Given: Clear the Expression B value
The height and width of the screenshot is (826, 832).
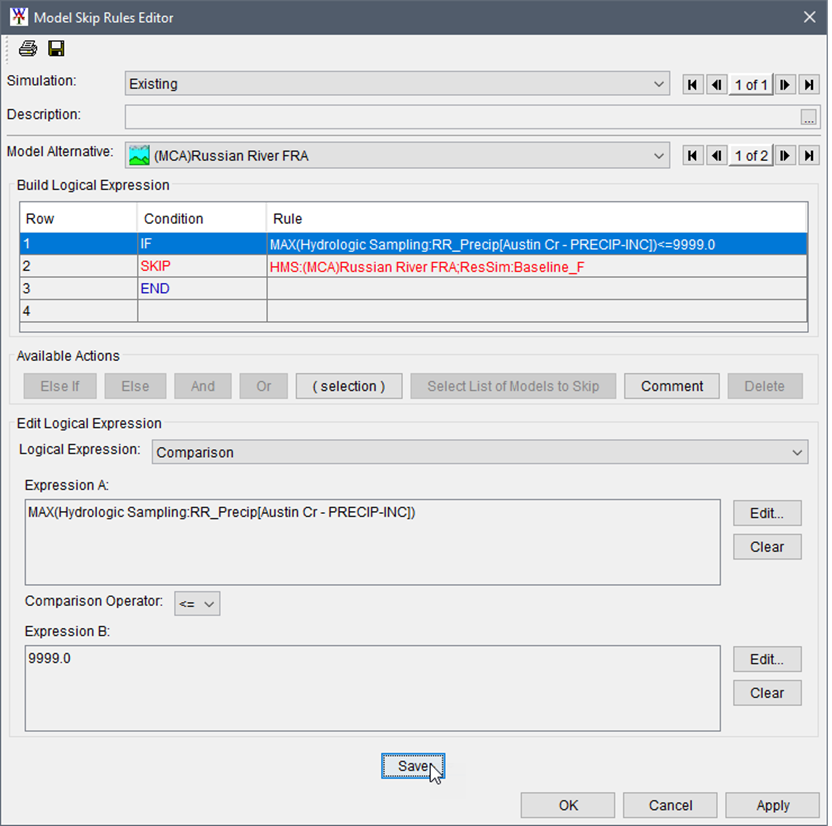Looking at the screenshot, I should pyautogui.click(x=767, y=693).
